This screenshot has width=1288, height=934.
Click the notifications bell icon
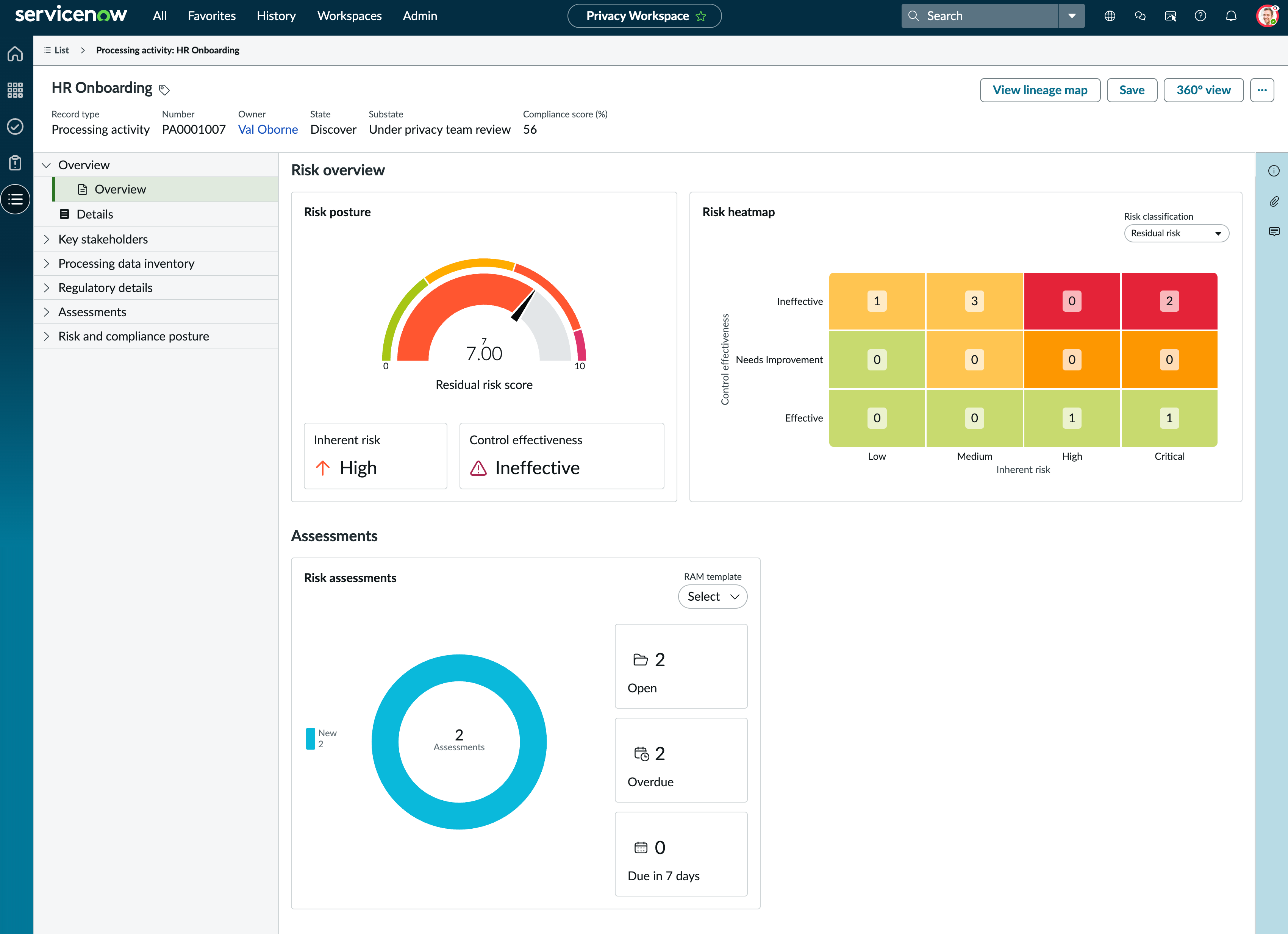[1231, 16]
